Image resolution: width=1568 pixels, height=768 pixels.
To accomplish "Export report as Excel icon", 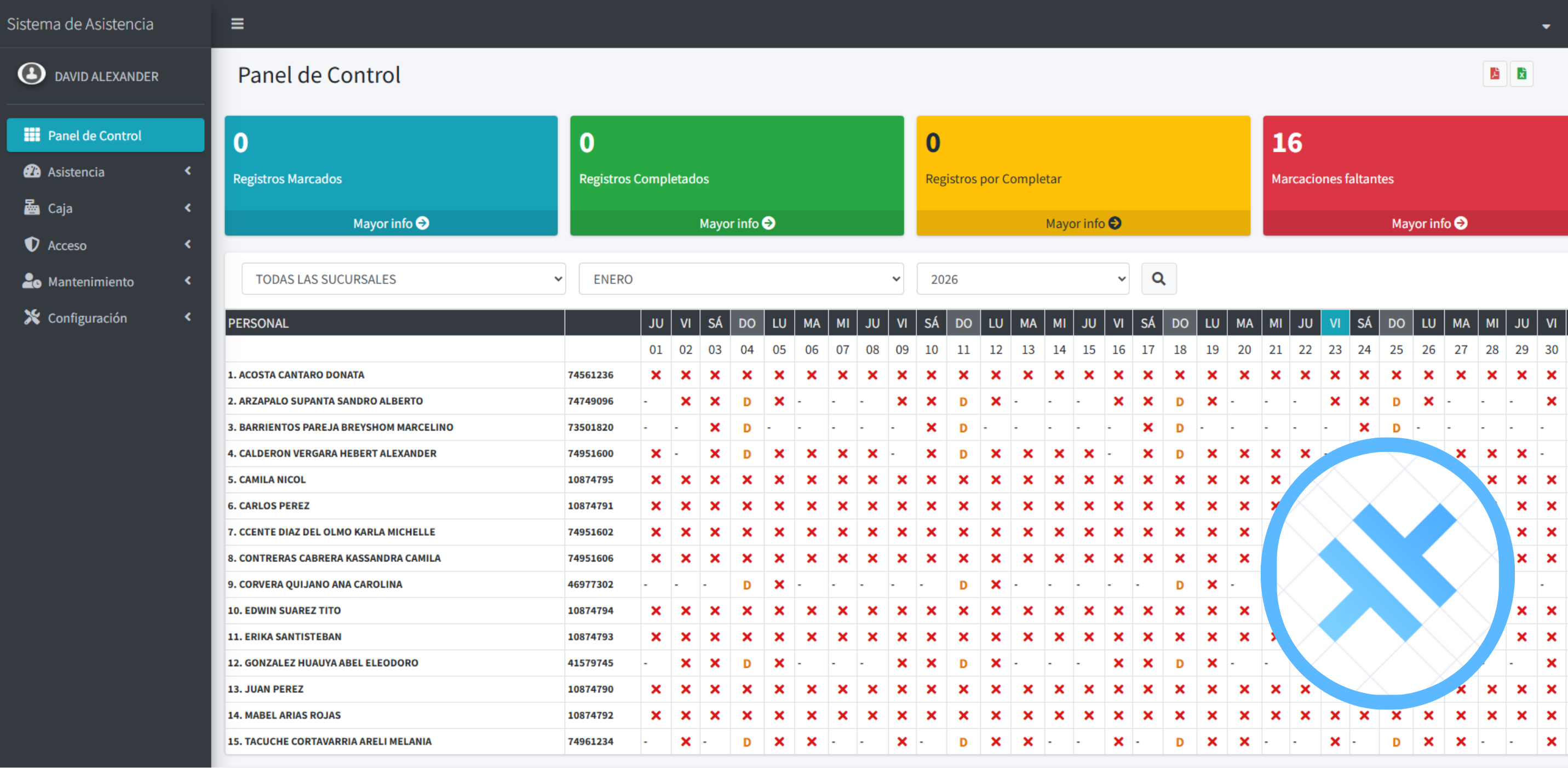I will pos(1521,74).
